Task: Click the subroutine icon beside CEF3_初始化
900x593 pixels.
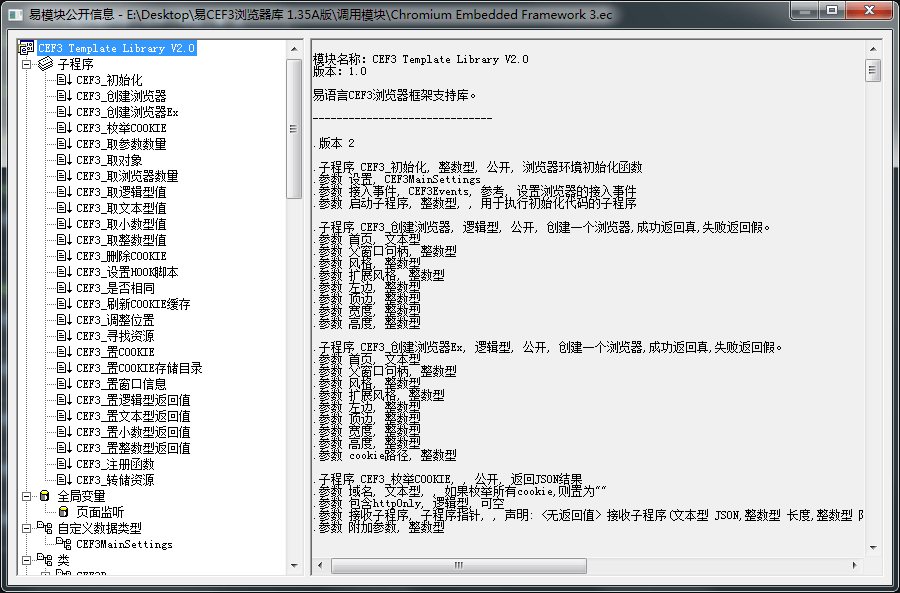Action: pyautogui.click(x=64, y=80)
